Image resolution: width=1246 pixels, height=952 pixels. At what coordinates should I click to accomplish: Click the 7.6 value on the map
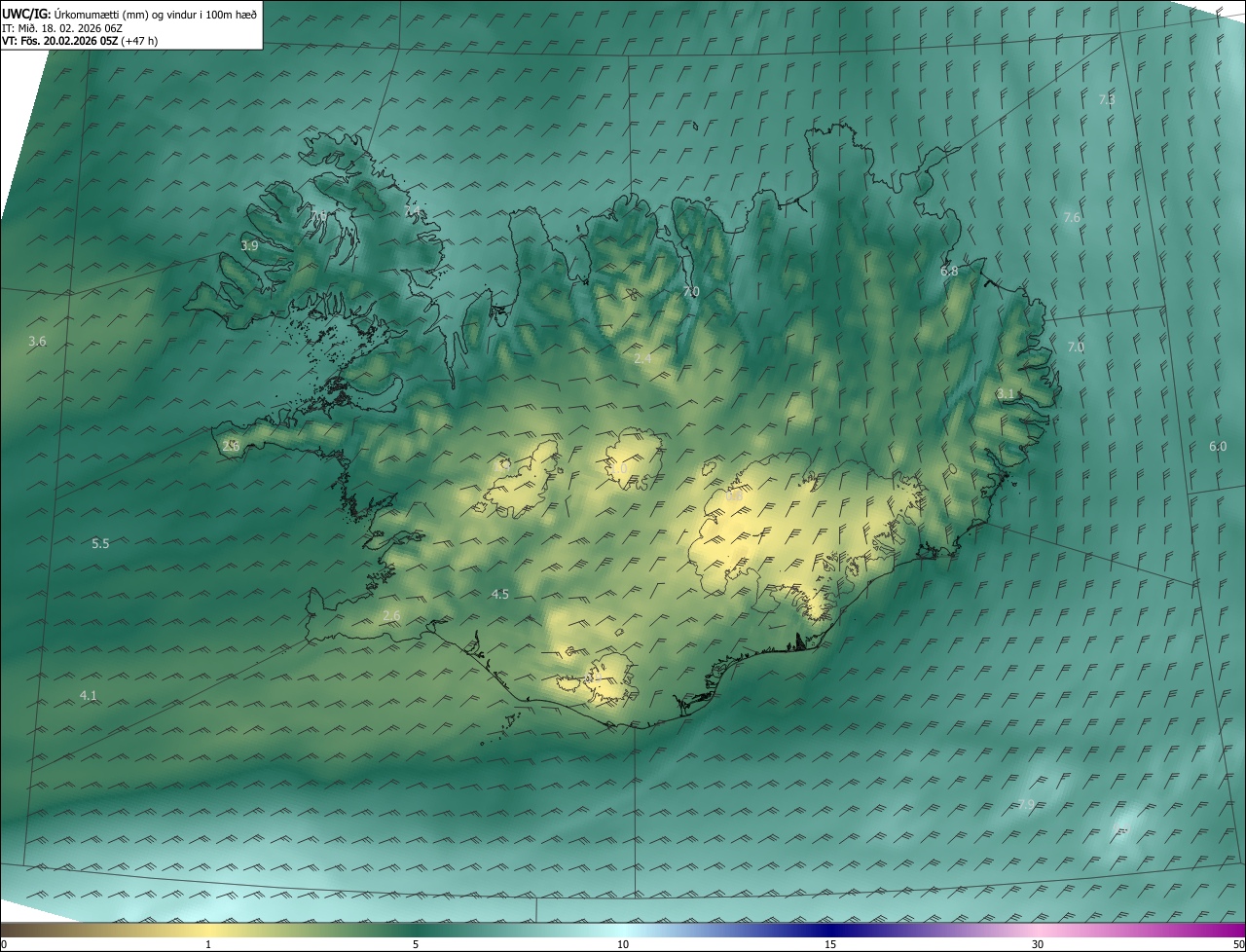[1072, 218]
